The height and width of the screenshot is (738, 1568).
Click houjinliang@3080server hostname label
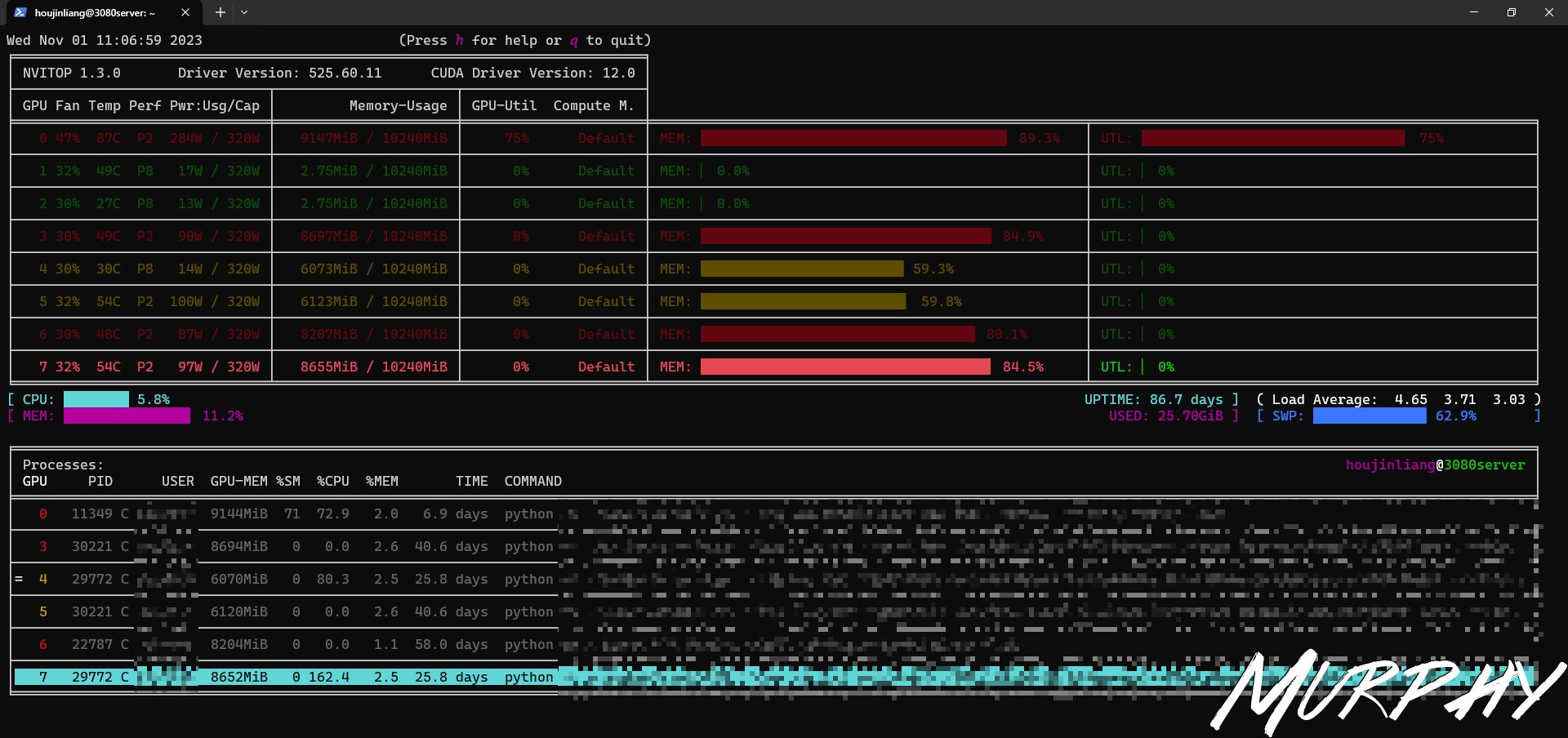(1436, 465)
